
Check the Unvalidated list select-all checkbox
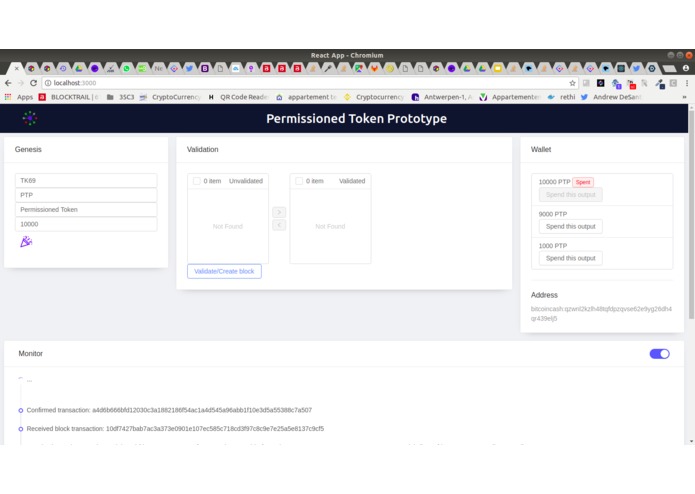tap(196, 181)
